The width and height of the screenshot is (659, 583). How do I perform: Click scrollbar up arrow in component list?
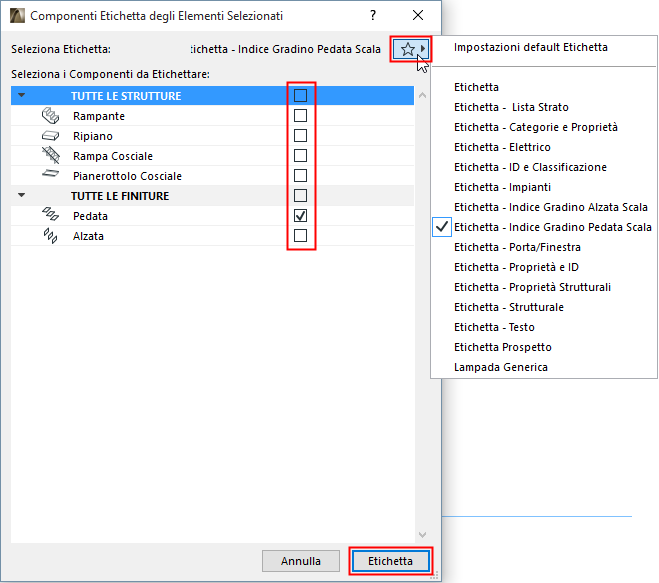(422, 95)
